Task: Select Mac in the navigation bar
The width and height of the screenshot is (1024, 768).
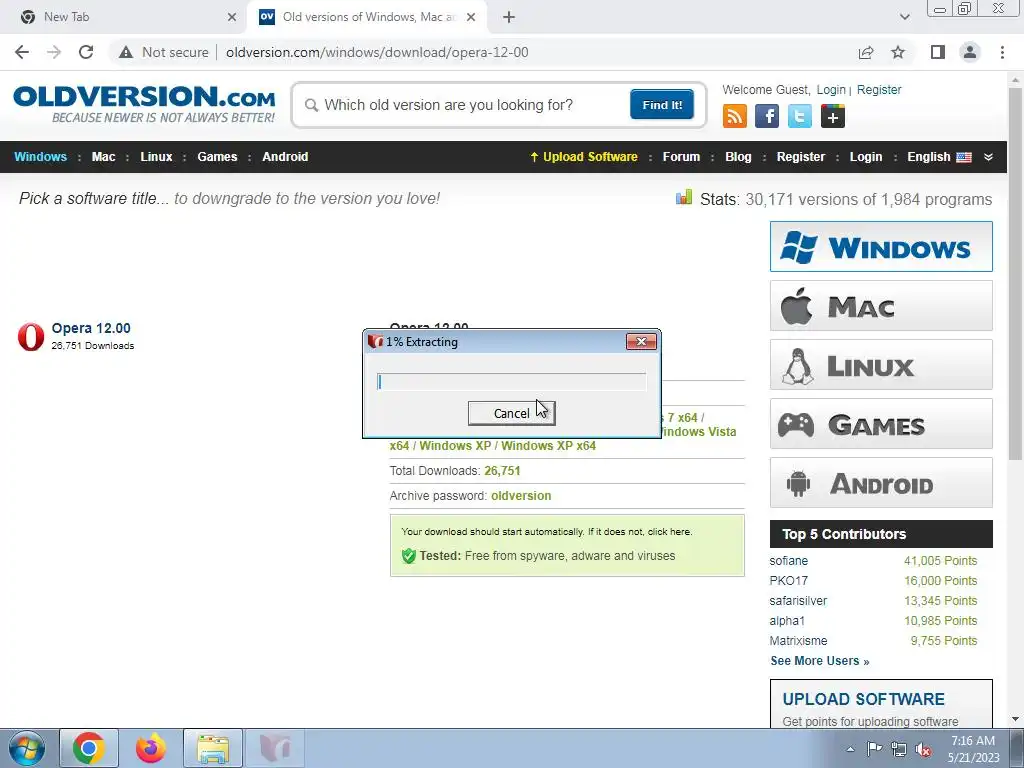Action: click(x=103, y=157)
